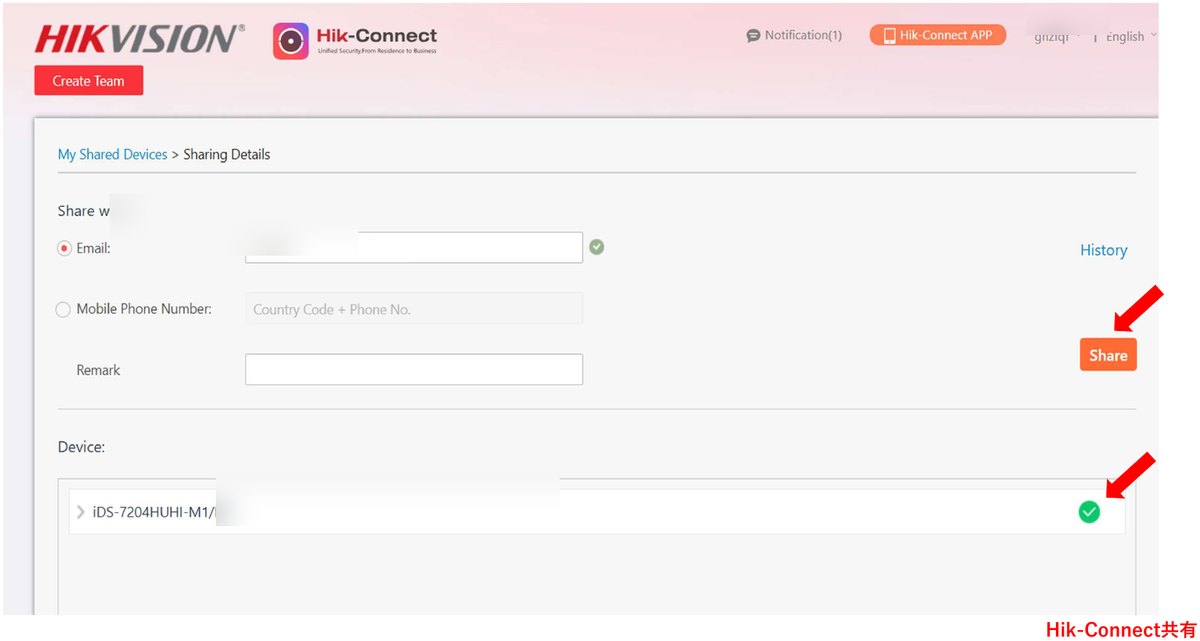Select the Email radio button
1200x641 pixels.
click(65, 248)
